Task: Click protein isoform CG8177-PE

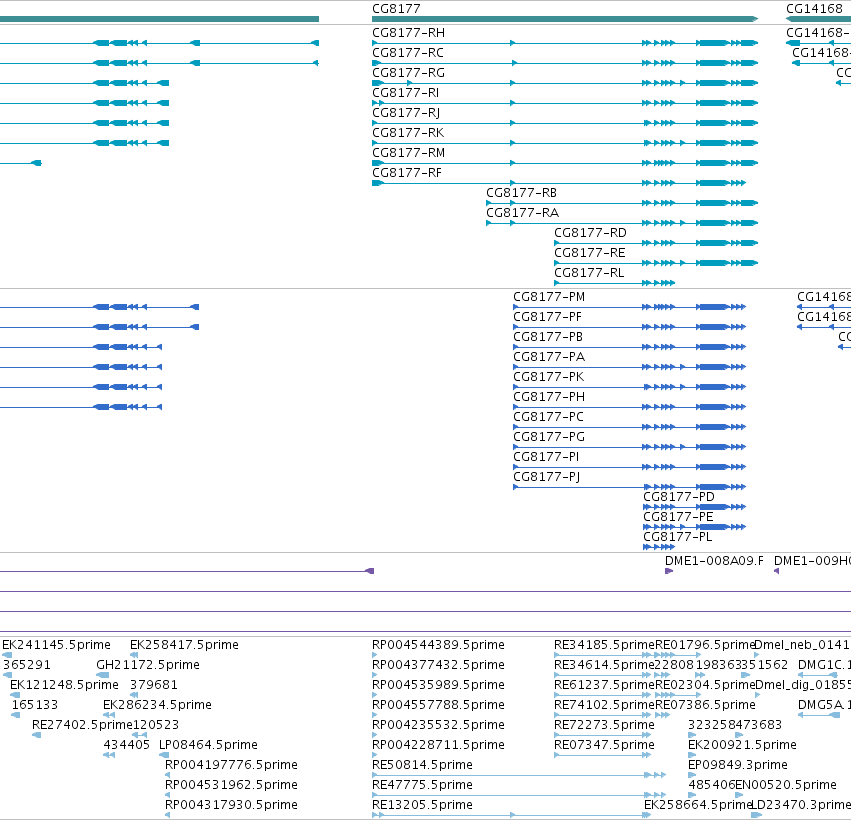Action: pyautogui.click(x=678, y=517)
